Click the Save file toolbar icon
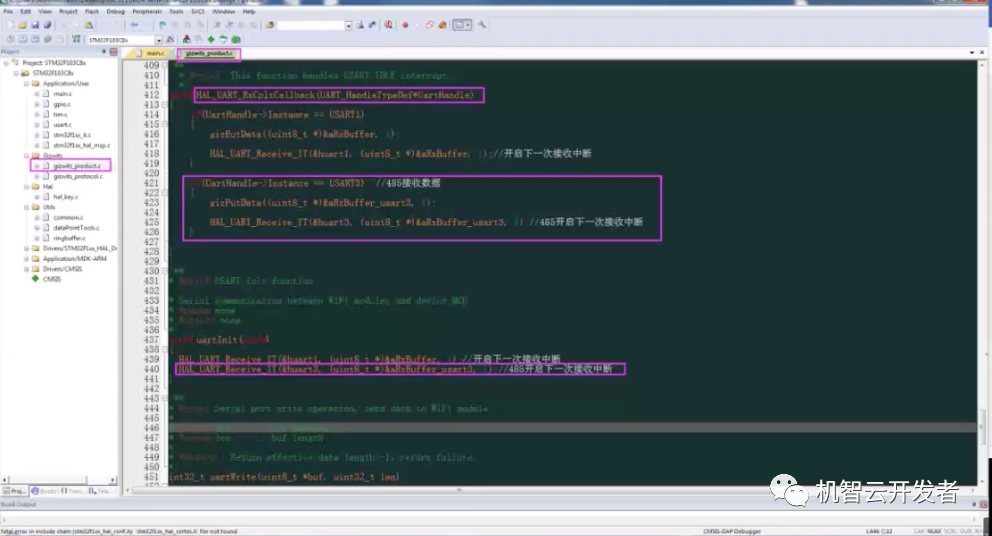This screenshot has height=536, width=992. [37, 25]
